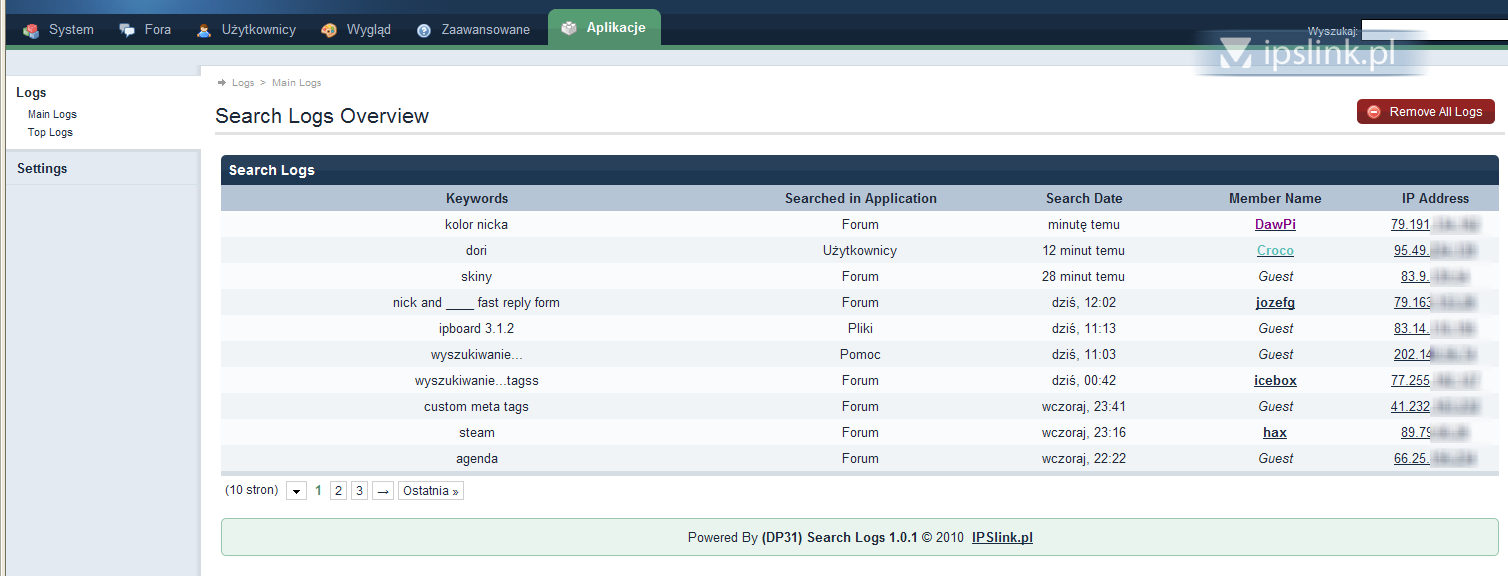Click the IP address starting 89.79
This screenshot has width=1508, height=576.
1435,433
